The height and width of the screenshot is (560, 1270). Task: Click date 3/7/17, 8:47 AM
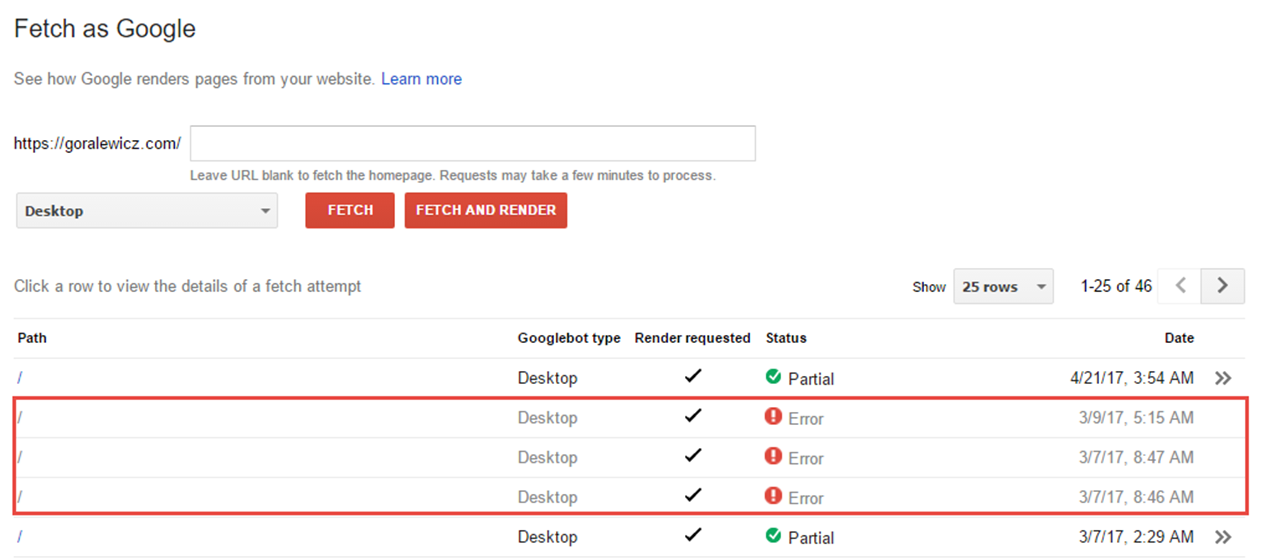1135,458
